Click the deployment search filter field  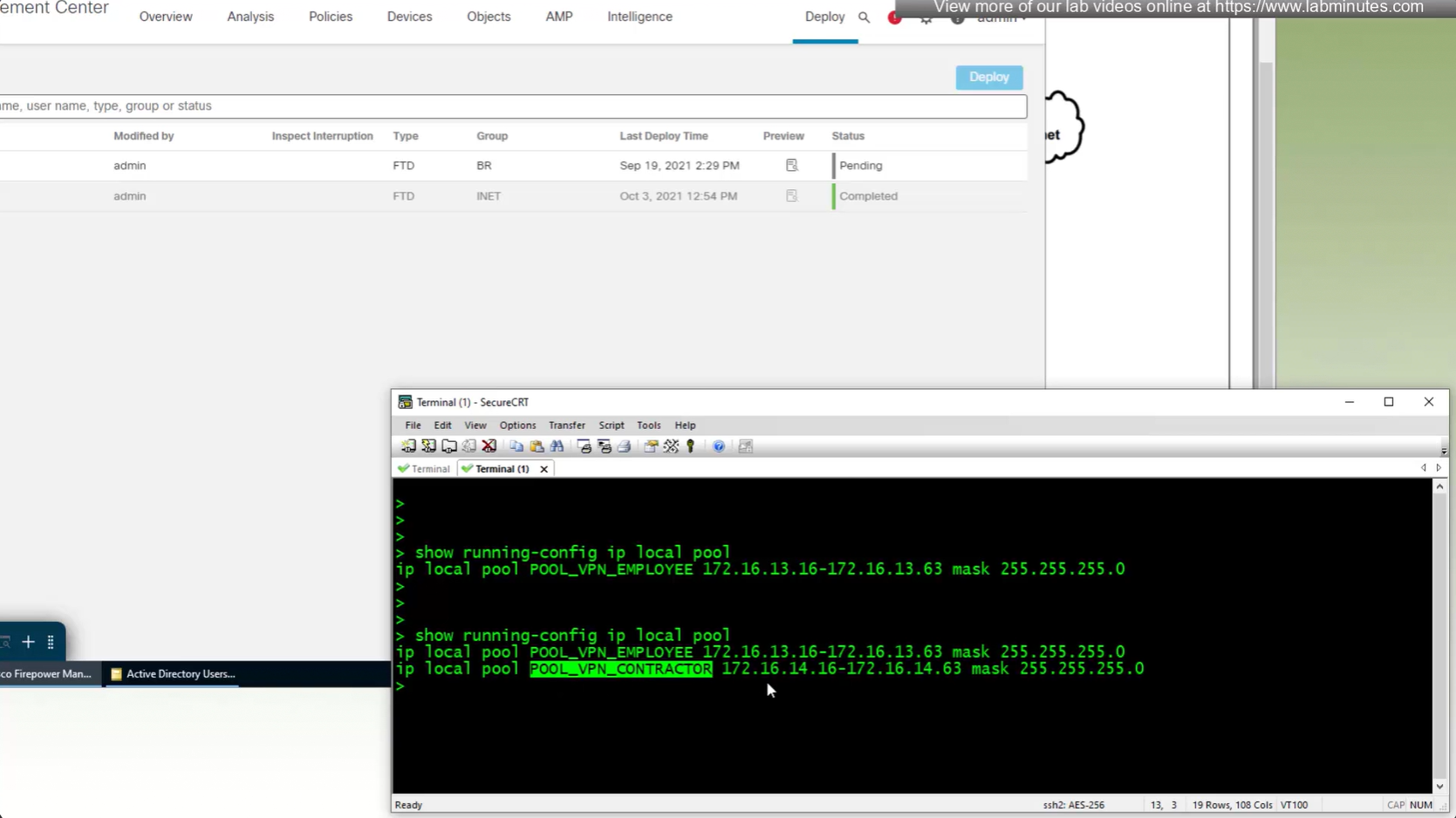pyautogui.click(x=513, y=106)
